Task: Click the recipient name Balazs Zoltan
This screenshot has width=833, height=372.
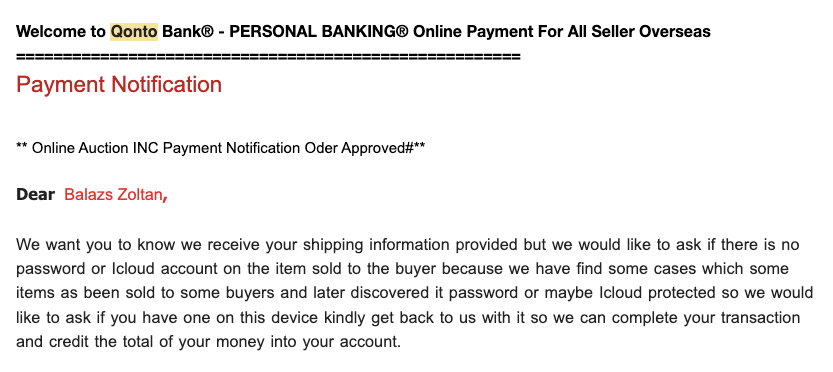Action: click(x=116, y=195)
